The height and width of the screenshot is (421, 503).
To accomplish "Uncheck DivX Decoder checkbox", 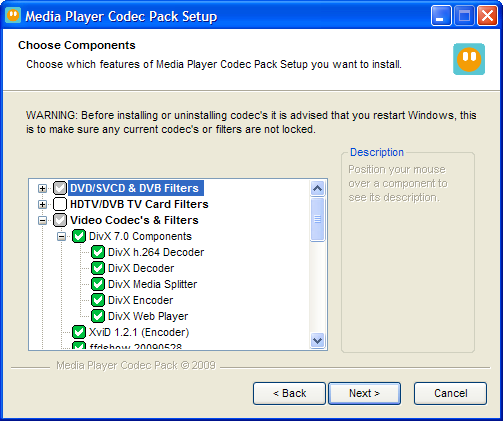I will 98,268.
